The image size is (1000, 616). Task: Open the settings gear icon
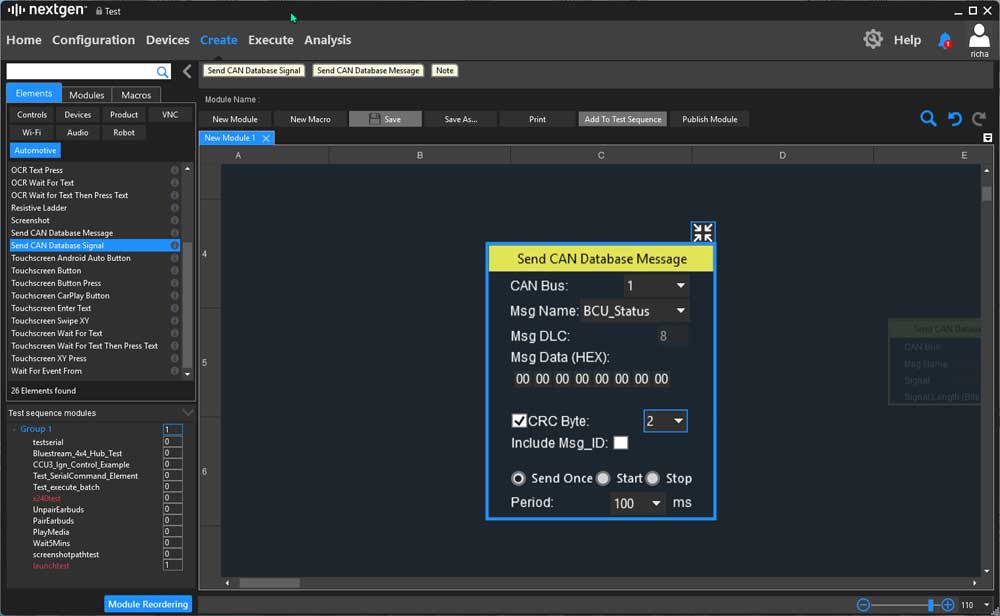pos(872,40)
